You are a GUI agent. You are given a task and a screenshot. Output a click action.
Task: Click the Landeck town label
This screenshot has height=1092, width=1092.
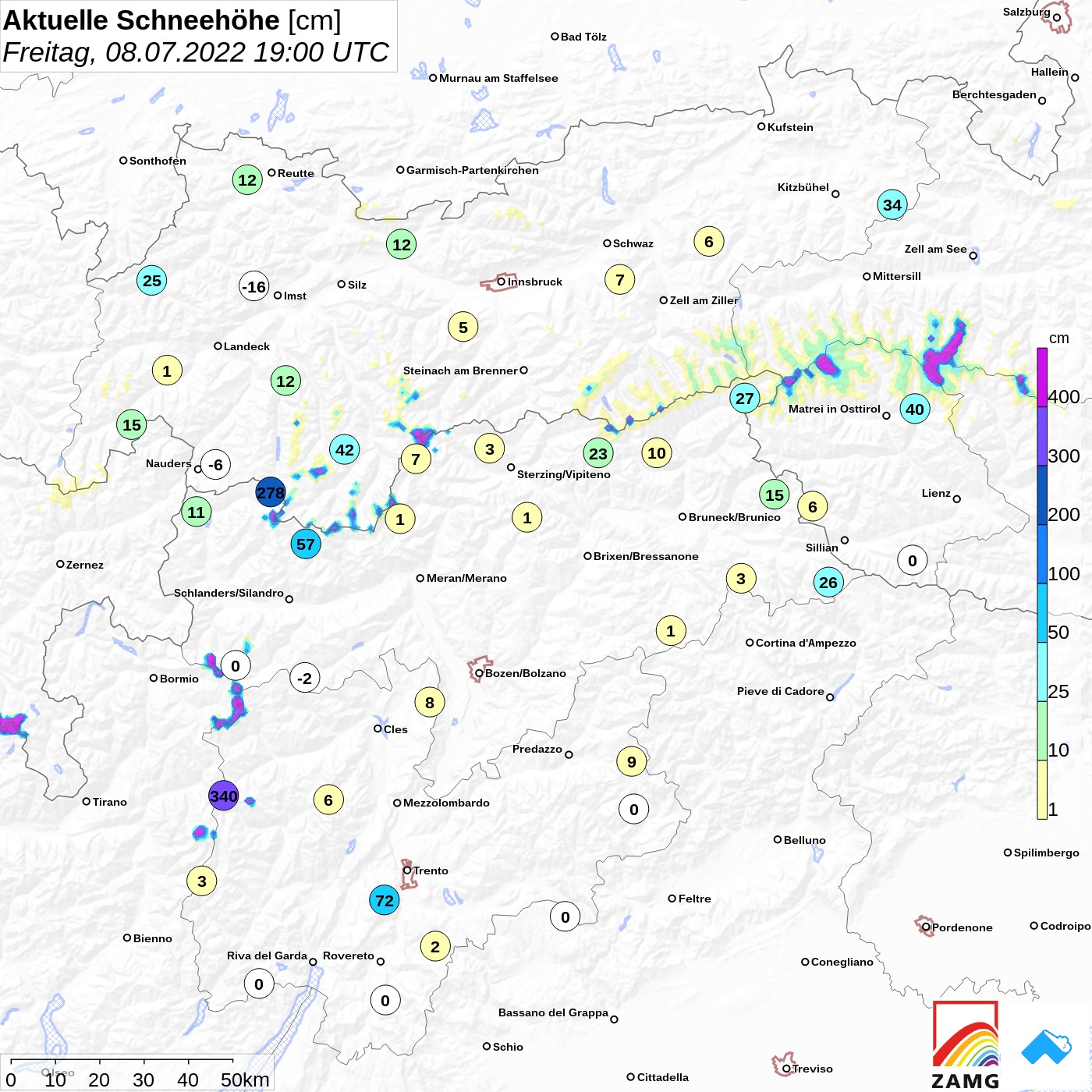pyautogui.click(x=246, y=346)
